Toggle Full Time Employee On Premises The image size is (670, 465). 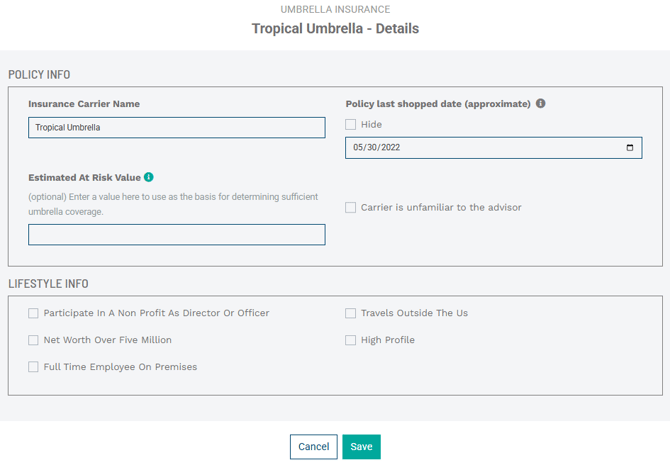[x=34, y=367]
